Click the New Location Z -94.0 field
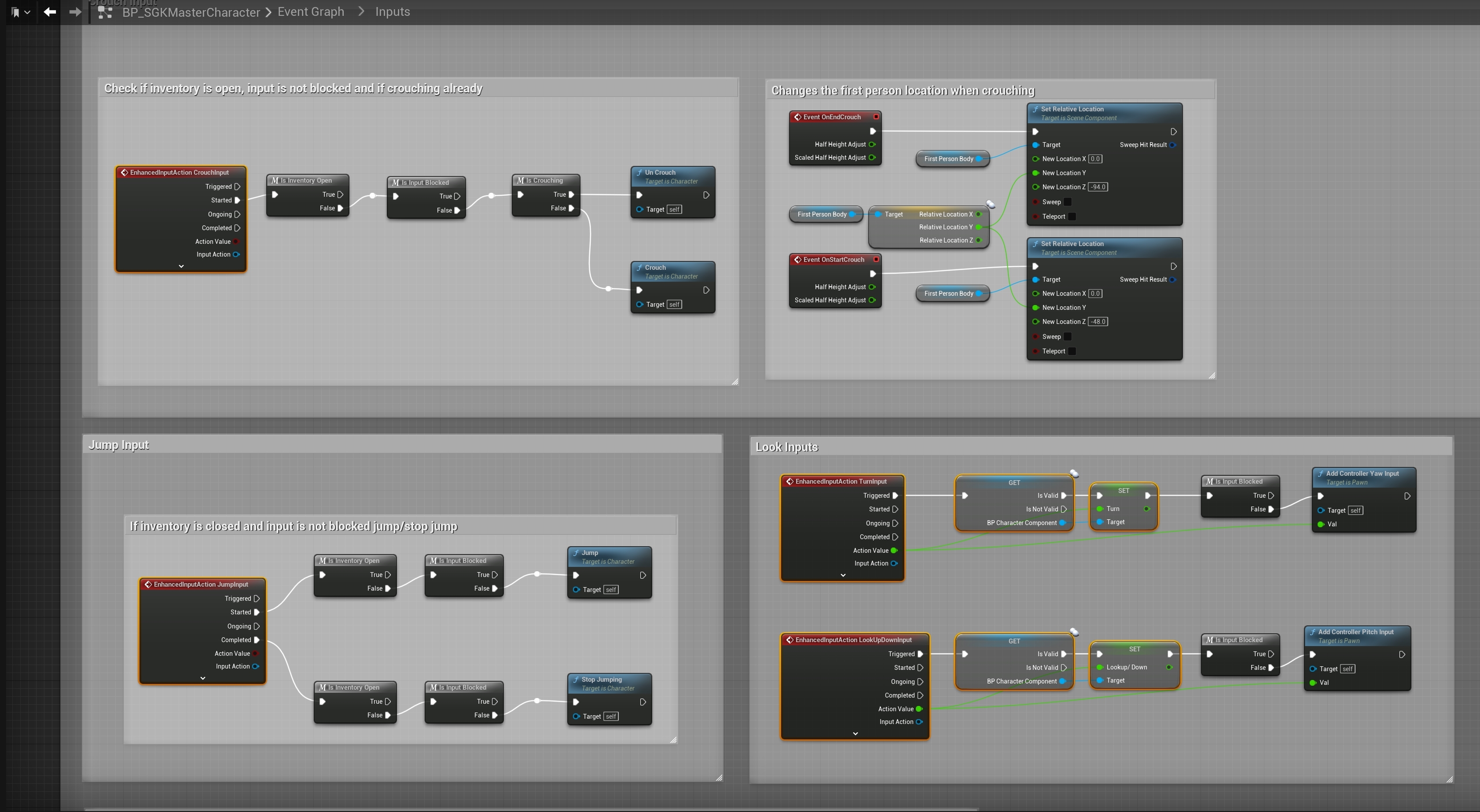 (1098, 187)
